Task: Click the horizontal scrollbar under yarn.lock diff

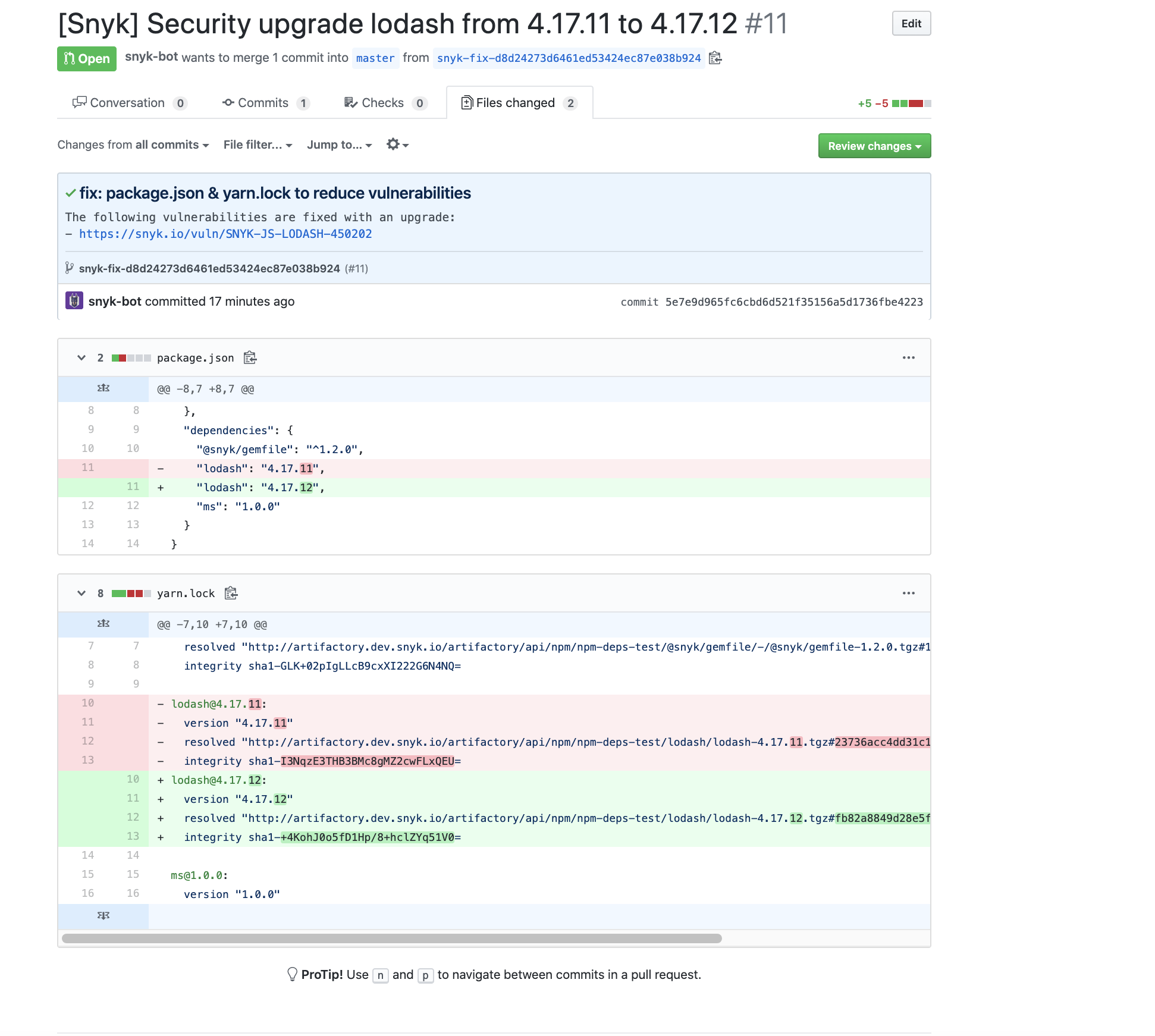Action: click(x=391, y=938)
